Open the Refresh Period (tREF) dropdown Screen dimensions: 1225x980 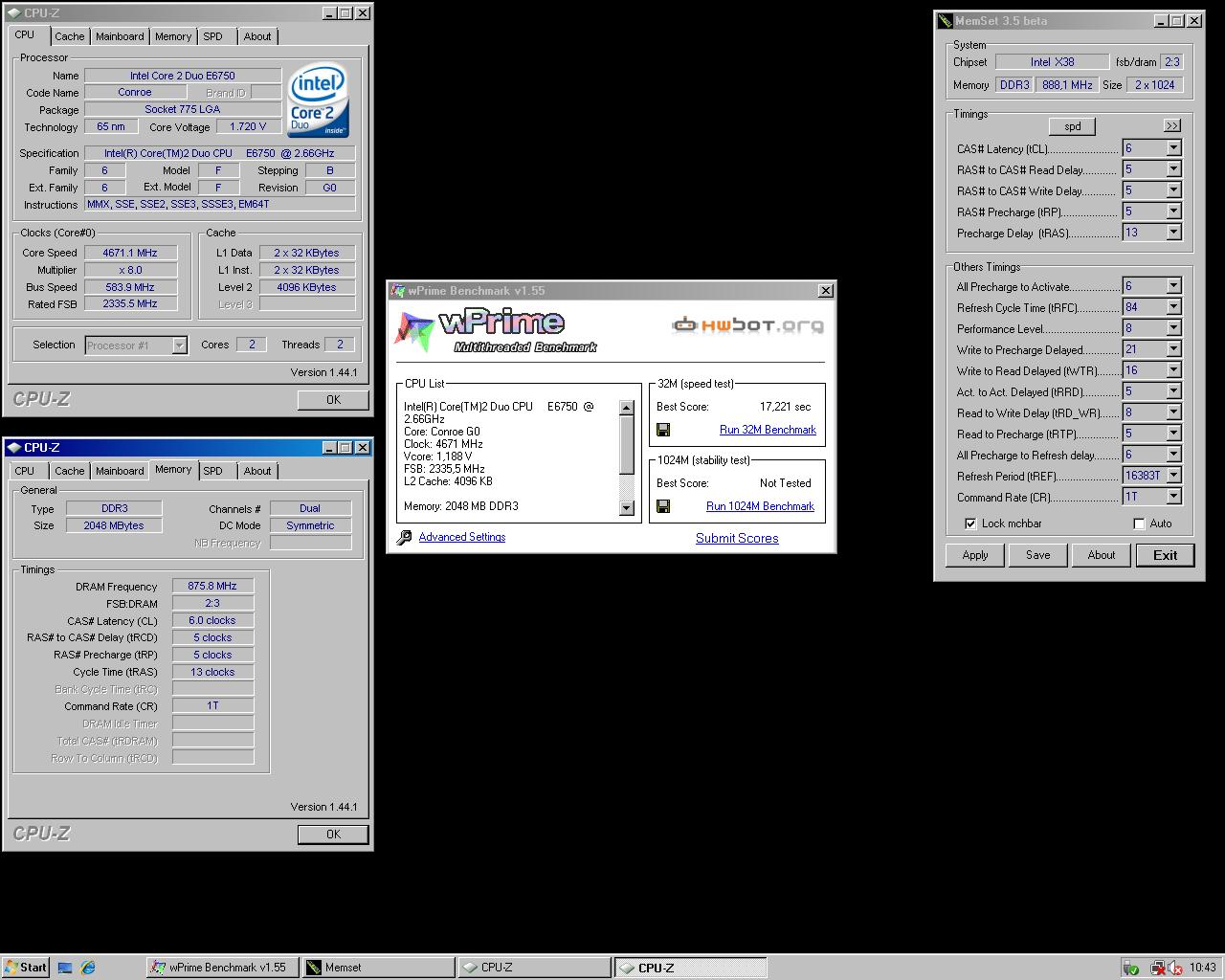click(1173, 476)
